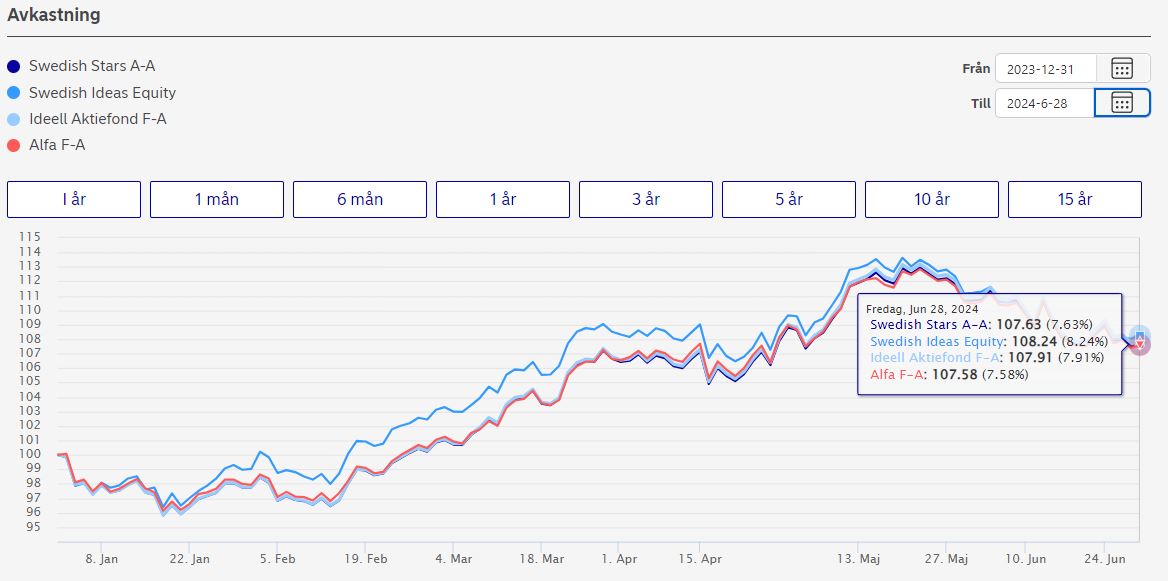Toggle the Swedish Stars A-A legend label
Image resolution: width=1176 pixels, height=581 pixels.
tap(92, 67)
